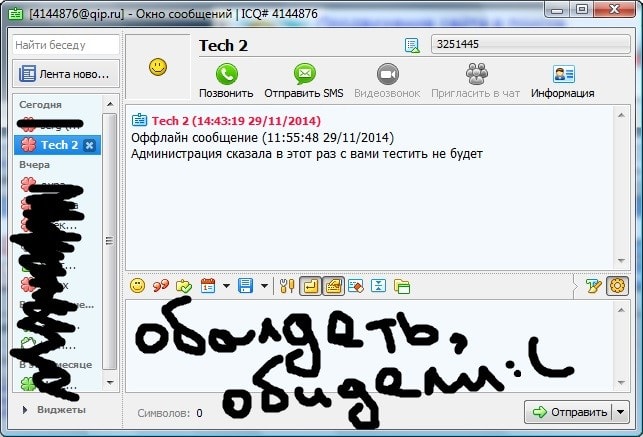Click the notes icon beside the number field
643x437 pixels.
click(412, 45)
